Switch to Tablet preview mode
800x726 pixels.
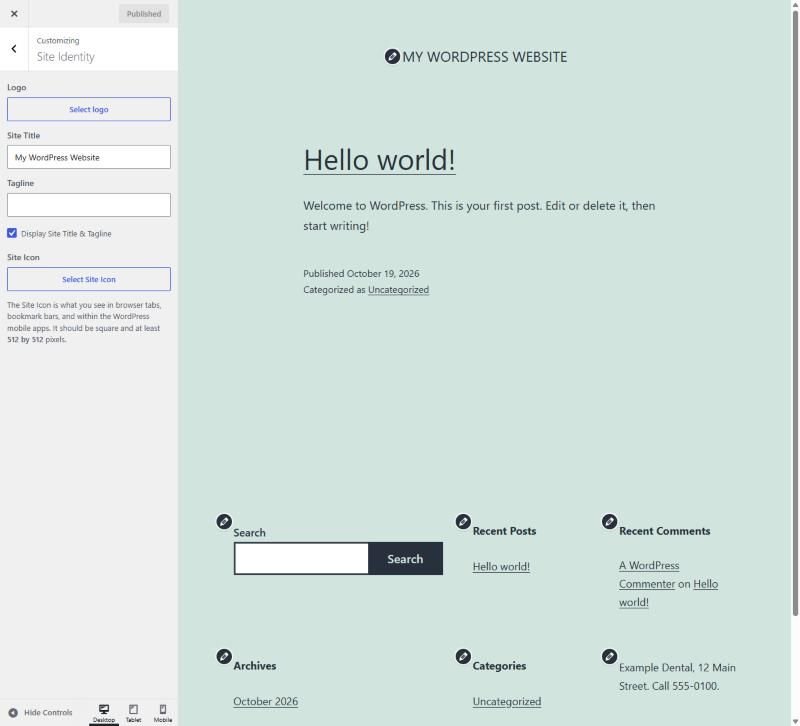point(133,713)
